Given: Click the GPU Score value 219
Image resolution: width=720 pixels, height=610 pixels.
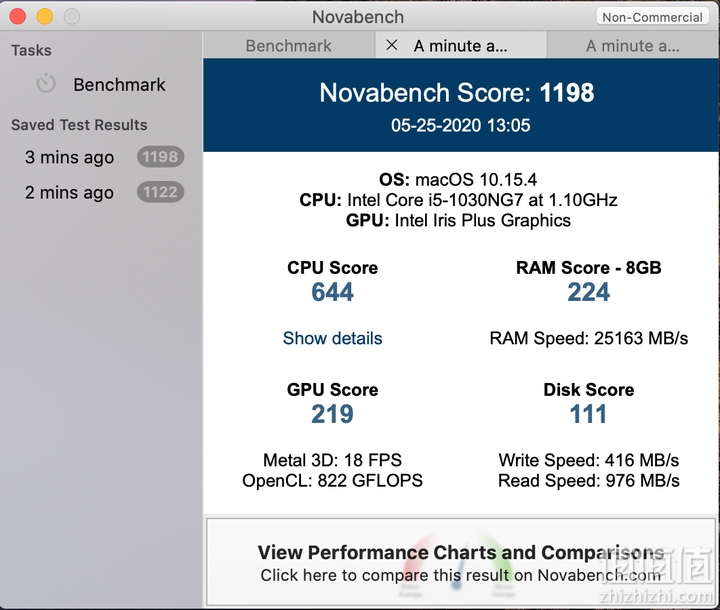Looking at the screenshot, I should 332,414.
